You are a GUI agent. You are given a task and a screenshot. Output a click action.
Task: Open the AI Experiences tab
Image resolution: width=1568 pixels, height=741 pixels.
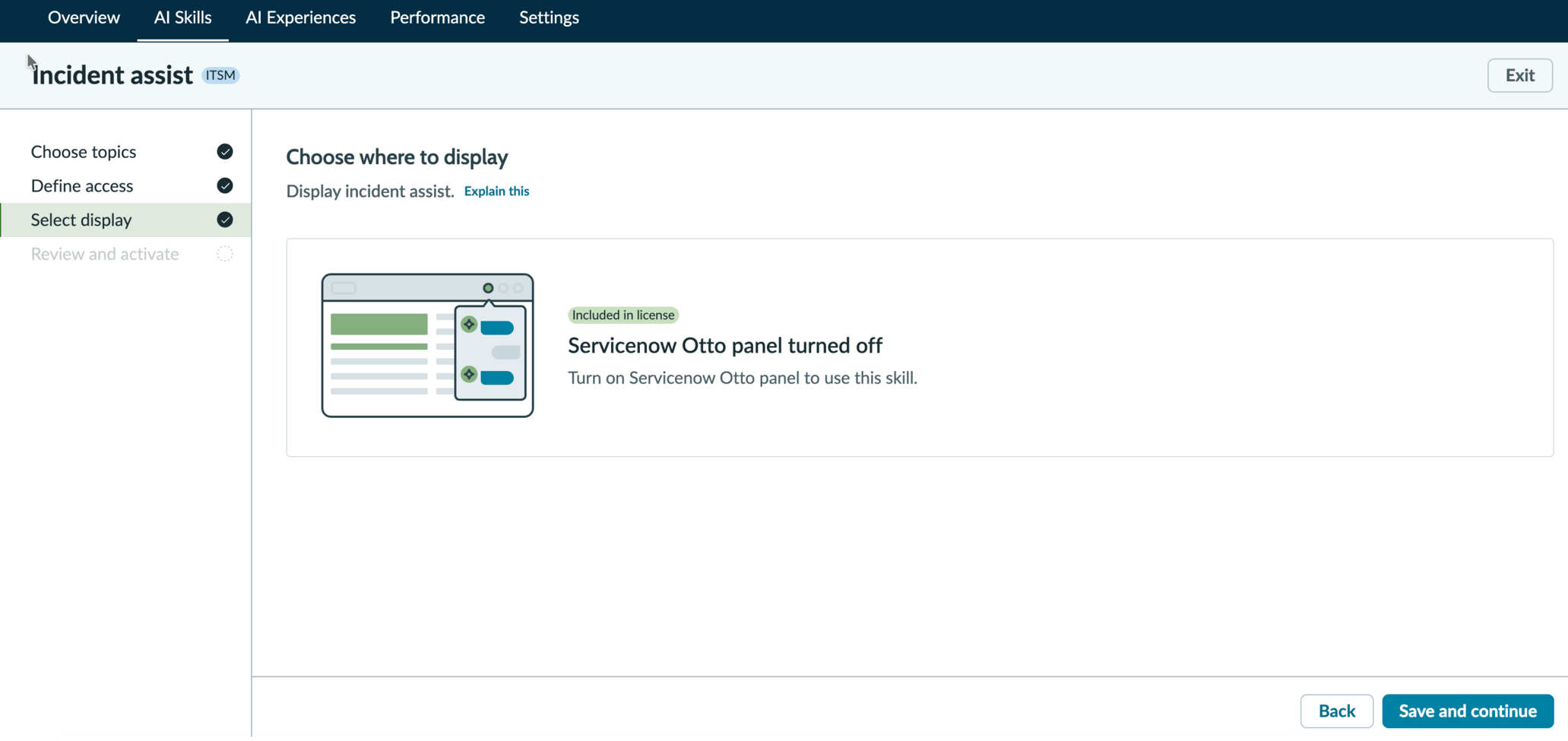click(300, 17)
